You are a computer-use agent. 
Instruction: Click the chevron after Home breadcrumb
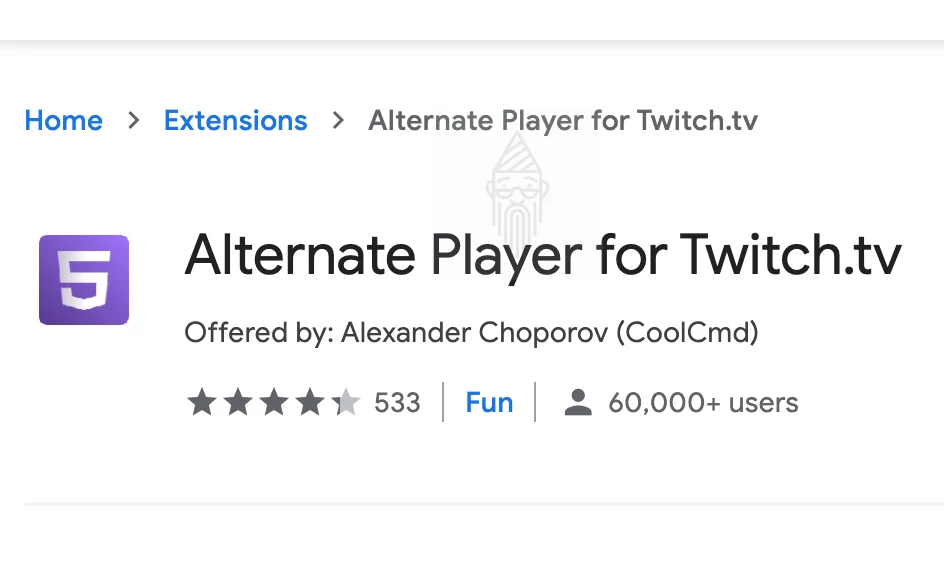(x=134, y=120)
